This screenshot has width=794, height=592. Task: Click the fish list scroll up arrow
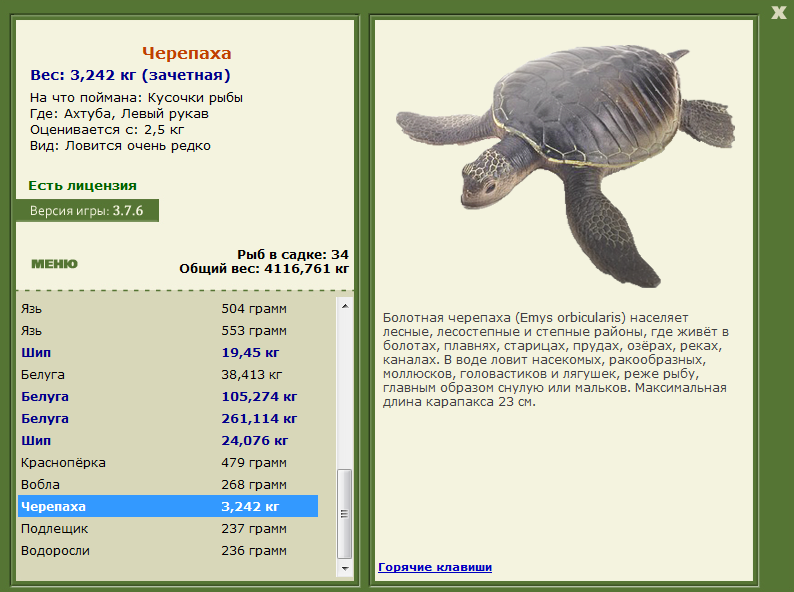point(345,306)
